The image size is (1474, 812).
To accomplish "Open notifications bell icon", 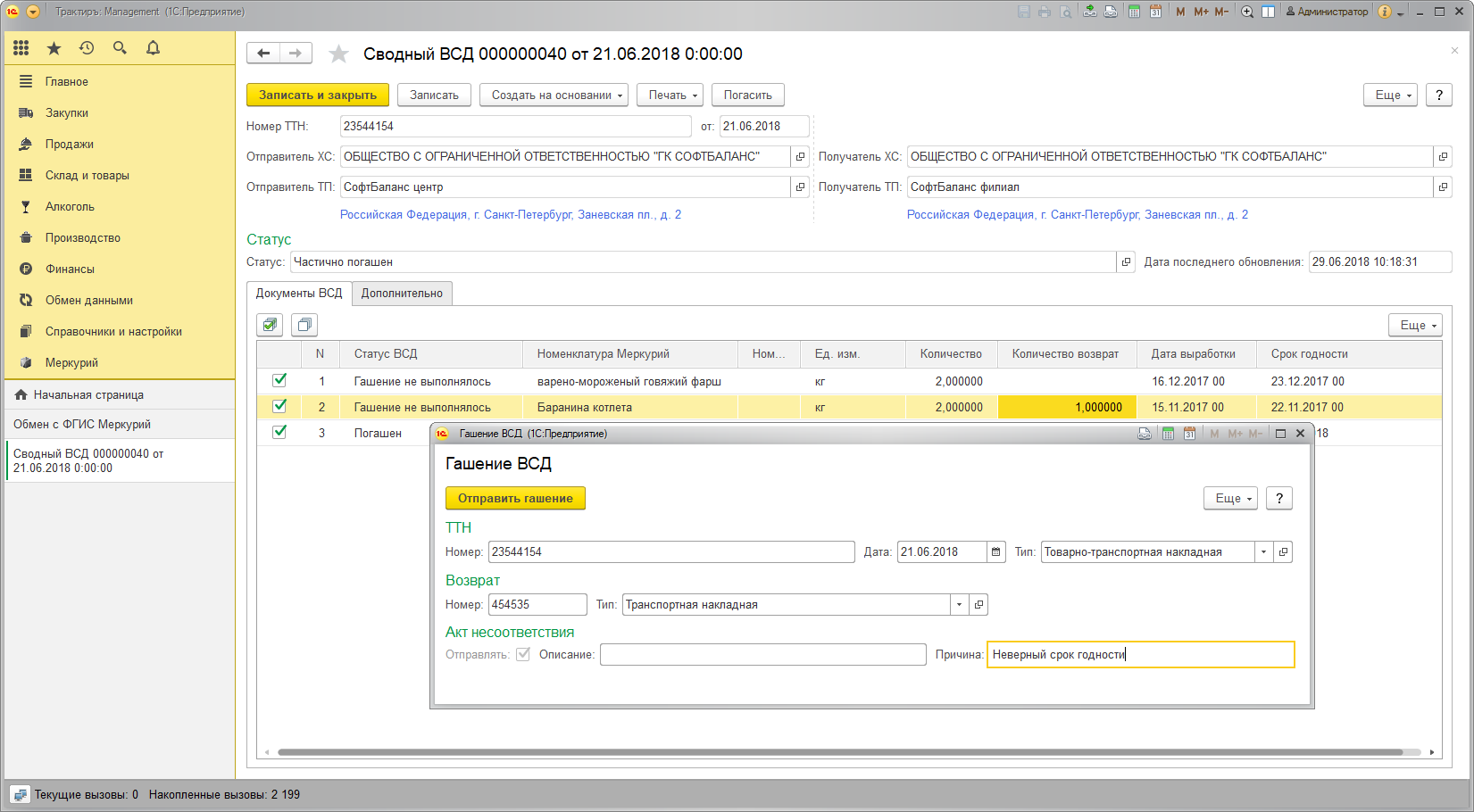I will [153, 48].
